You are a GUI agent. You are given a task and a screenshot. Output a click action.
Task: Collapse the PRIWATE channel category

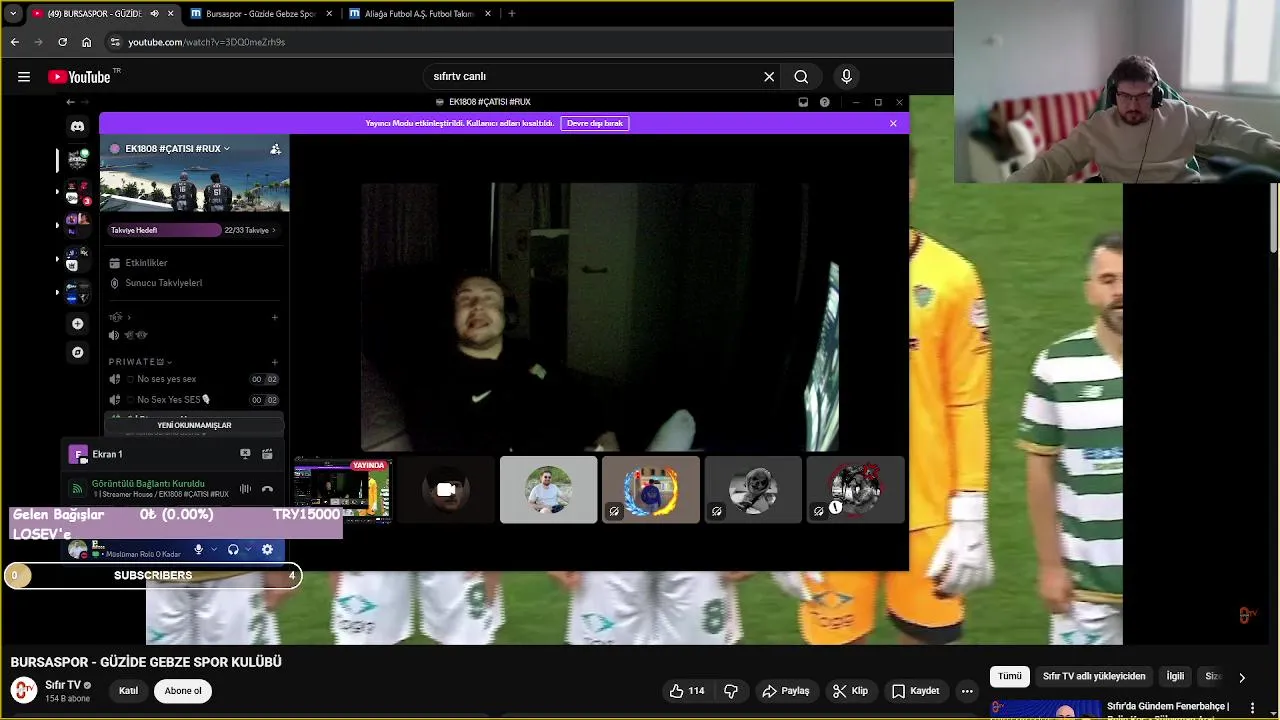140,362
